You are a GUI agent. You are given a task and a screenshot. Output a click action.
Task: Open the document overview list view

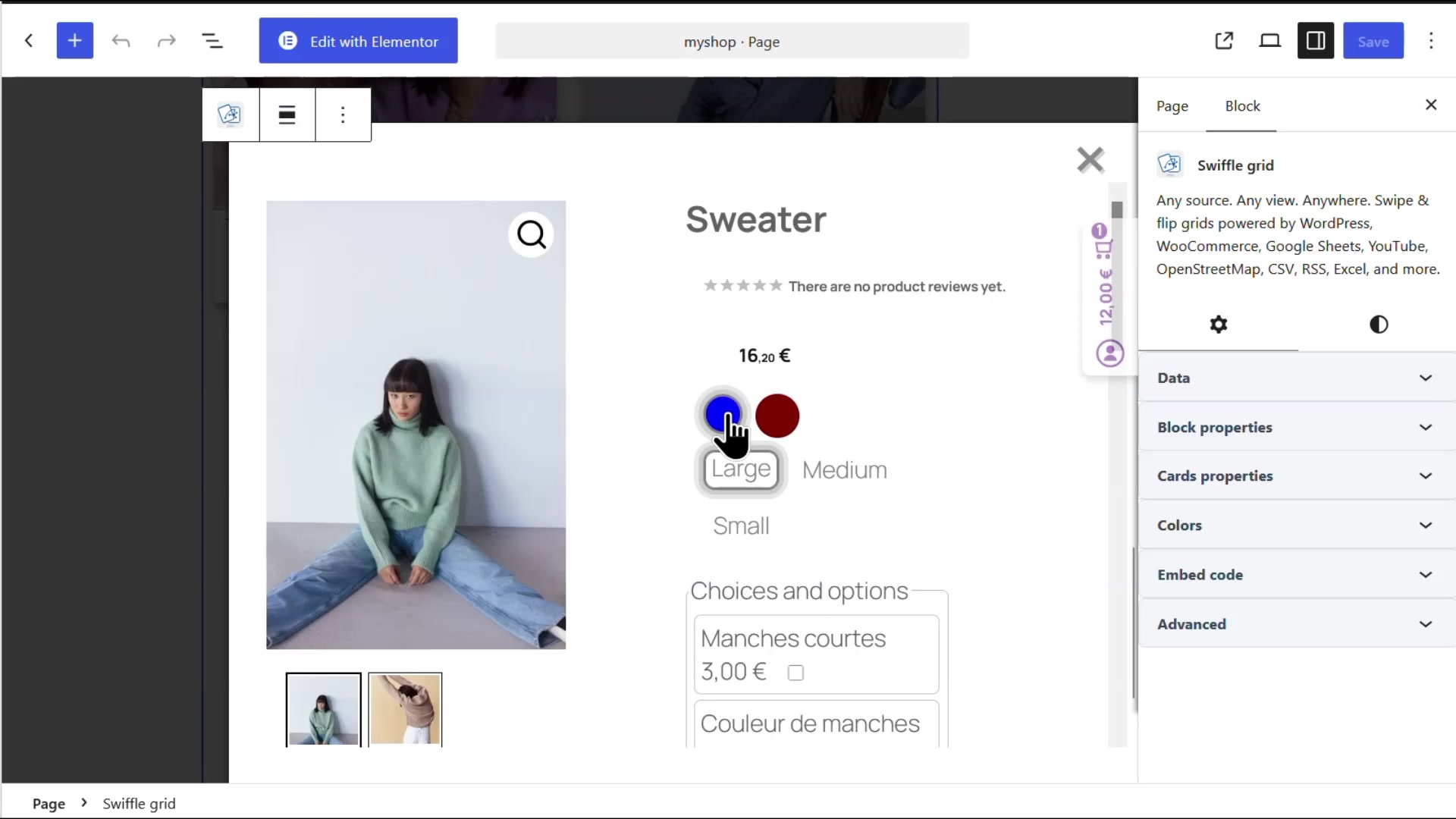212,41
